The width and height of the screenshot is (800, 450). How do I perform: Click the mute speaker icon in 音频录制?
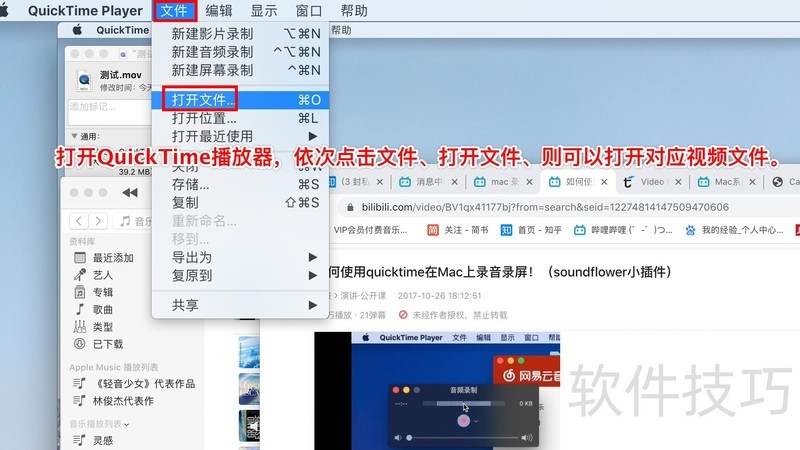coord(397,438)
